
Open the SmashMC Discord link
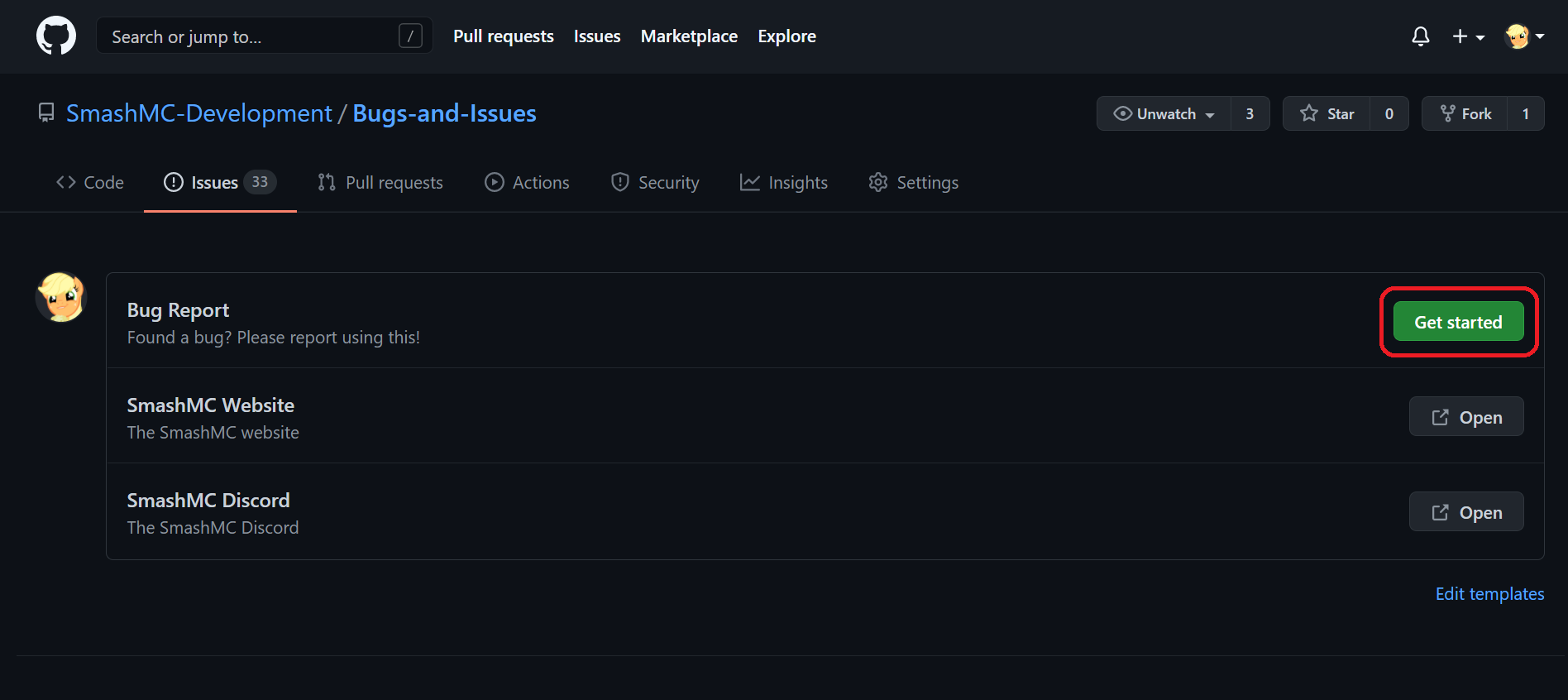(1466, 512)
